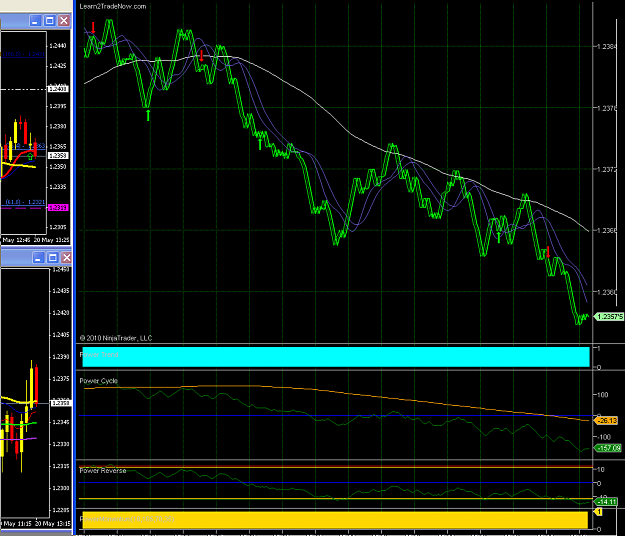Click the 1.2360 main chart axis label
Image resolution: width=625 pixels, height=536 pixels.
point(607,292)
